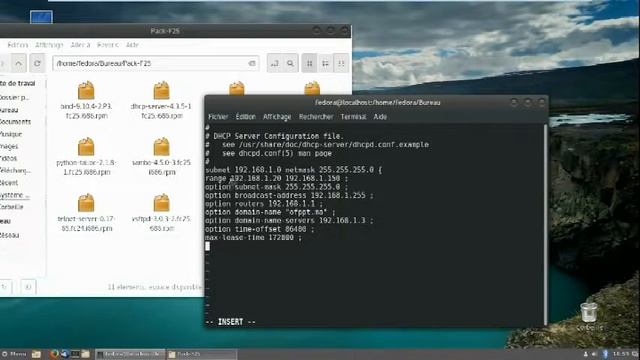Select Musique in the file manager sidebar
The width and height of the screenshot is (640, 360).
pos(11,134)
